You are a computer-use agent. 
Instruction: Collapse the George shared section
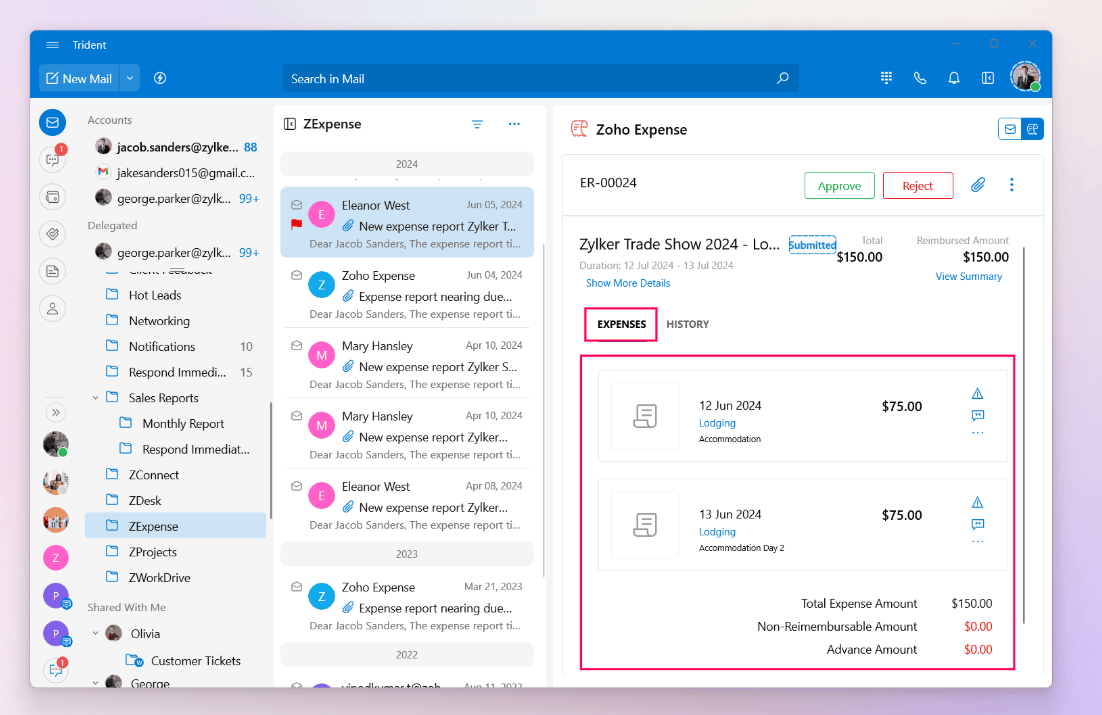pos(95,682)
